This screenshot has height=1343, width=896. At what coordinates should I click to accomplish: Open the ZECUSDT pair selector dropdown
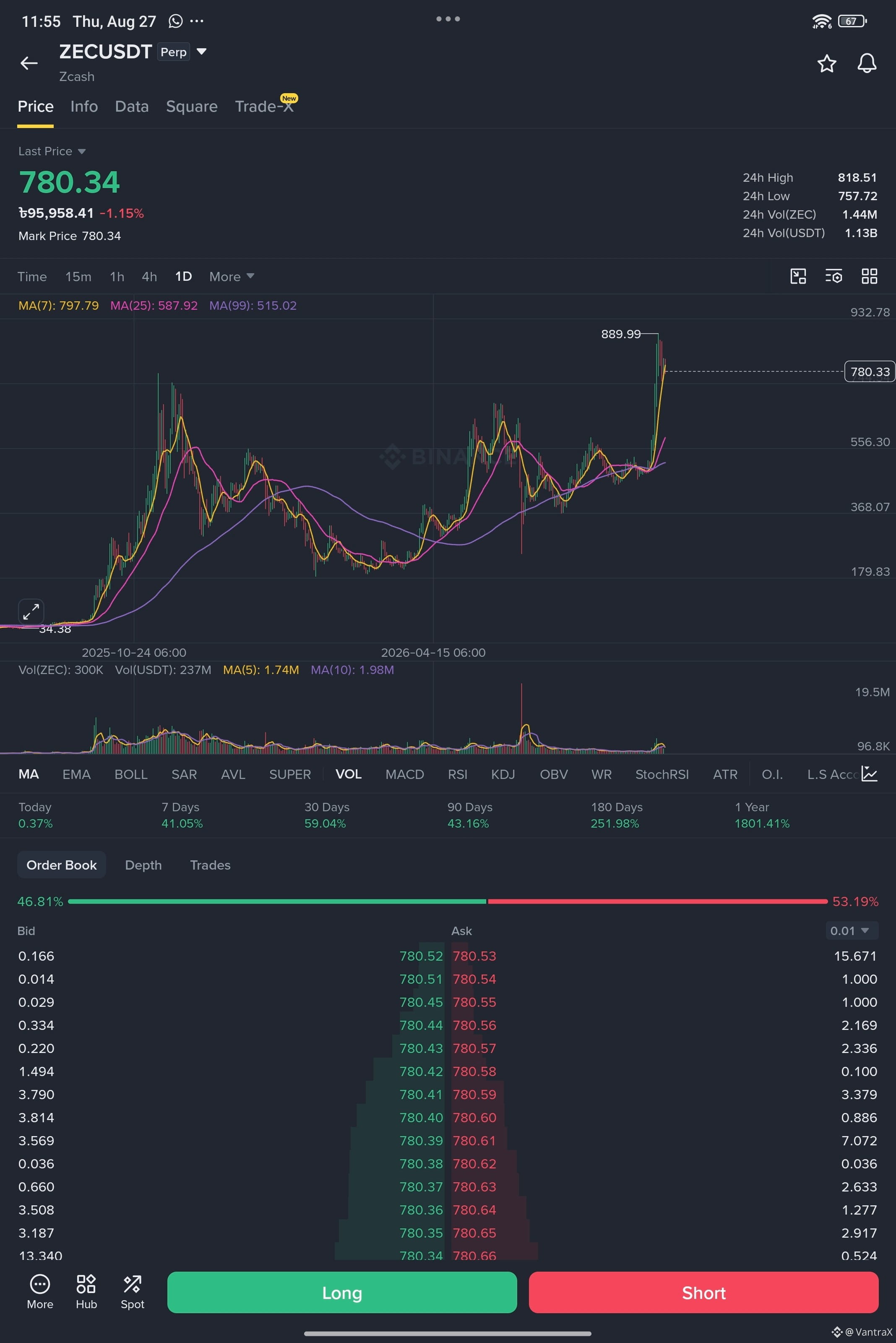201,52
